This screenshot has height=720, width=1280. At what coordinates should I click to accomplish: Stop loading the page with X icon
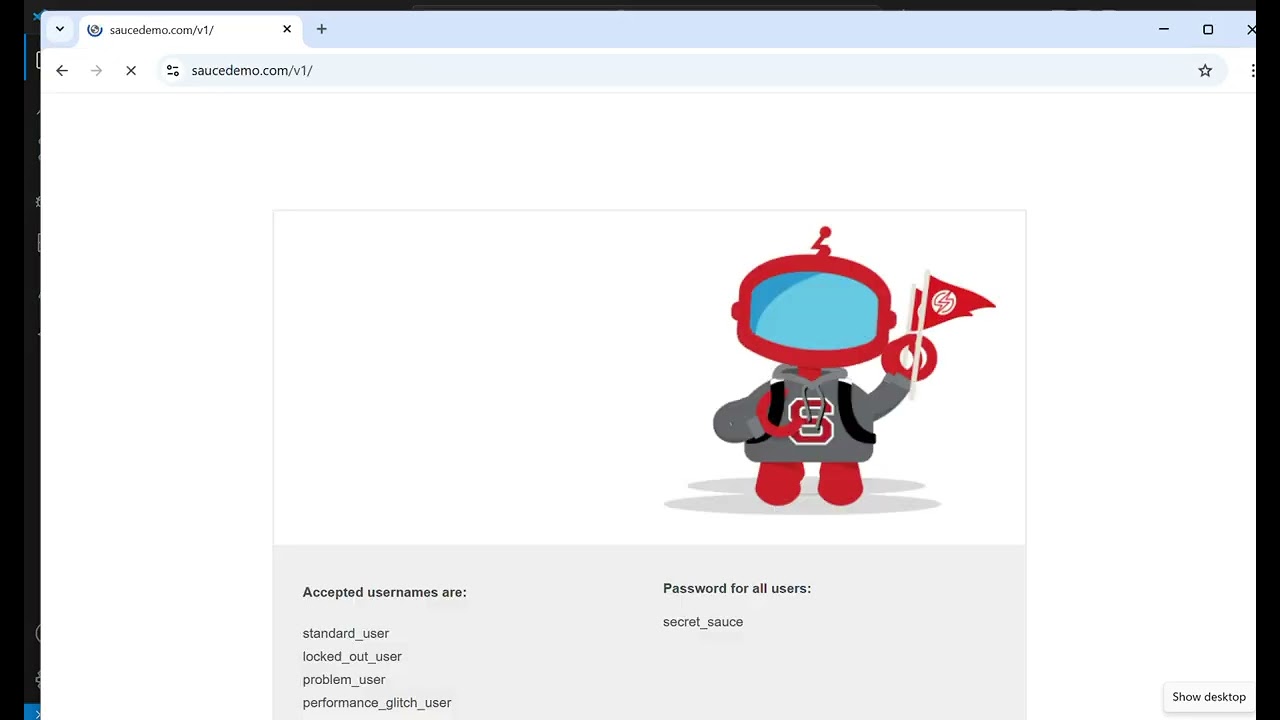[x=131, y=70]
